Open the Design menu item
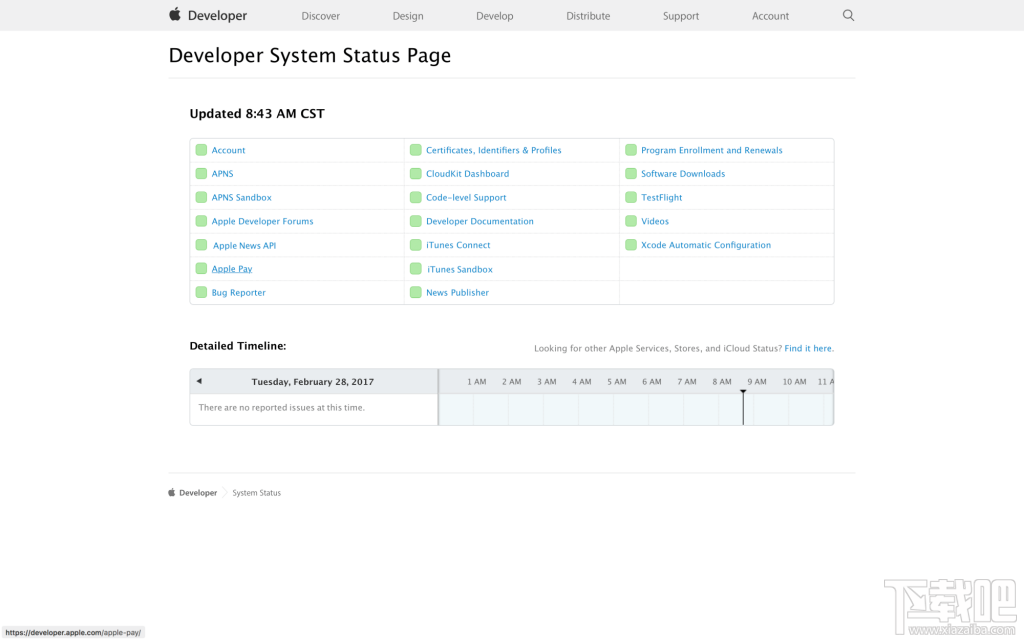This screenshot has height=640, width=1024. pos(408,16)
